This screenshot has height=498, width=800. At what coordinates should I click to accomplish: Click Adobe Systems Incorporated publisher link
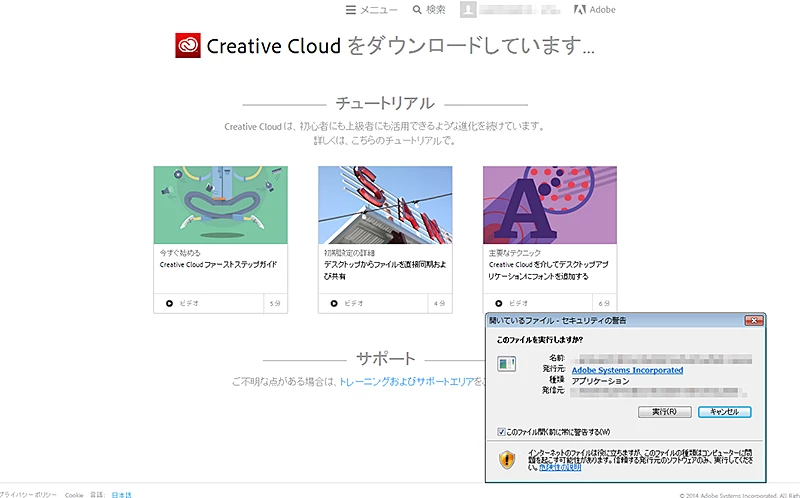pyautogui.click(x=627, y=370)
